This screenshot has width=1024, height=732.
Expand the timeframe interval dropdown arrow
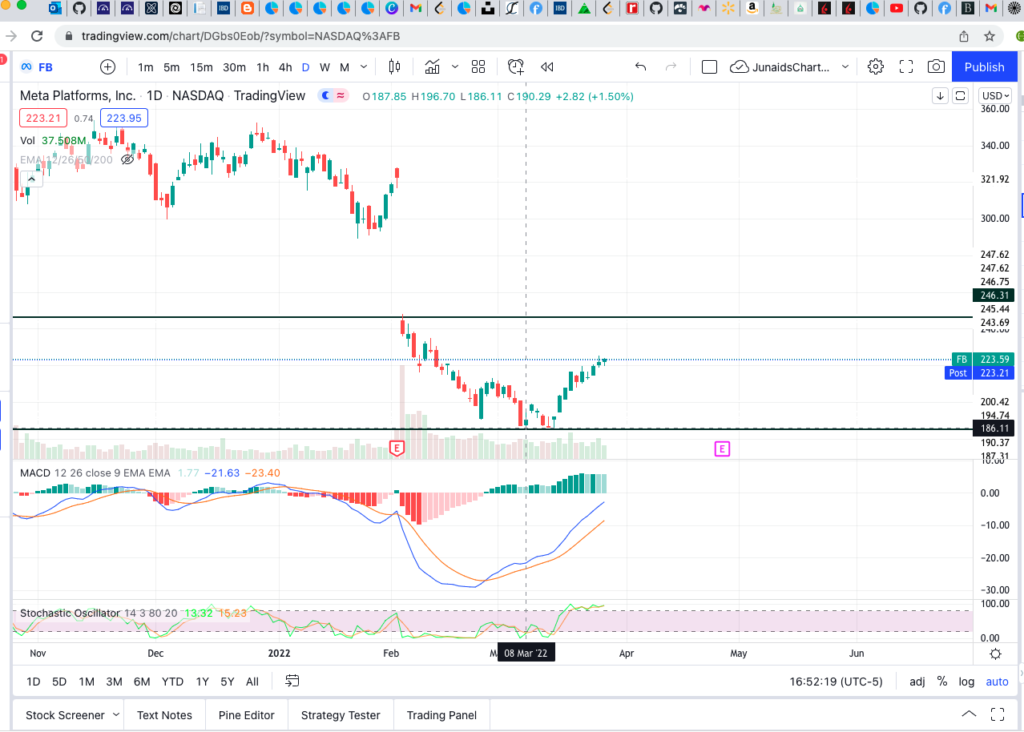pos(364,67)
